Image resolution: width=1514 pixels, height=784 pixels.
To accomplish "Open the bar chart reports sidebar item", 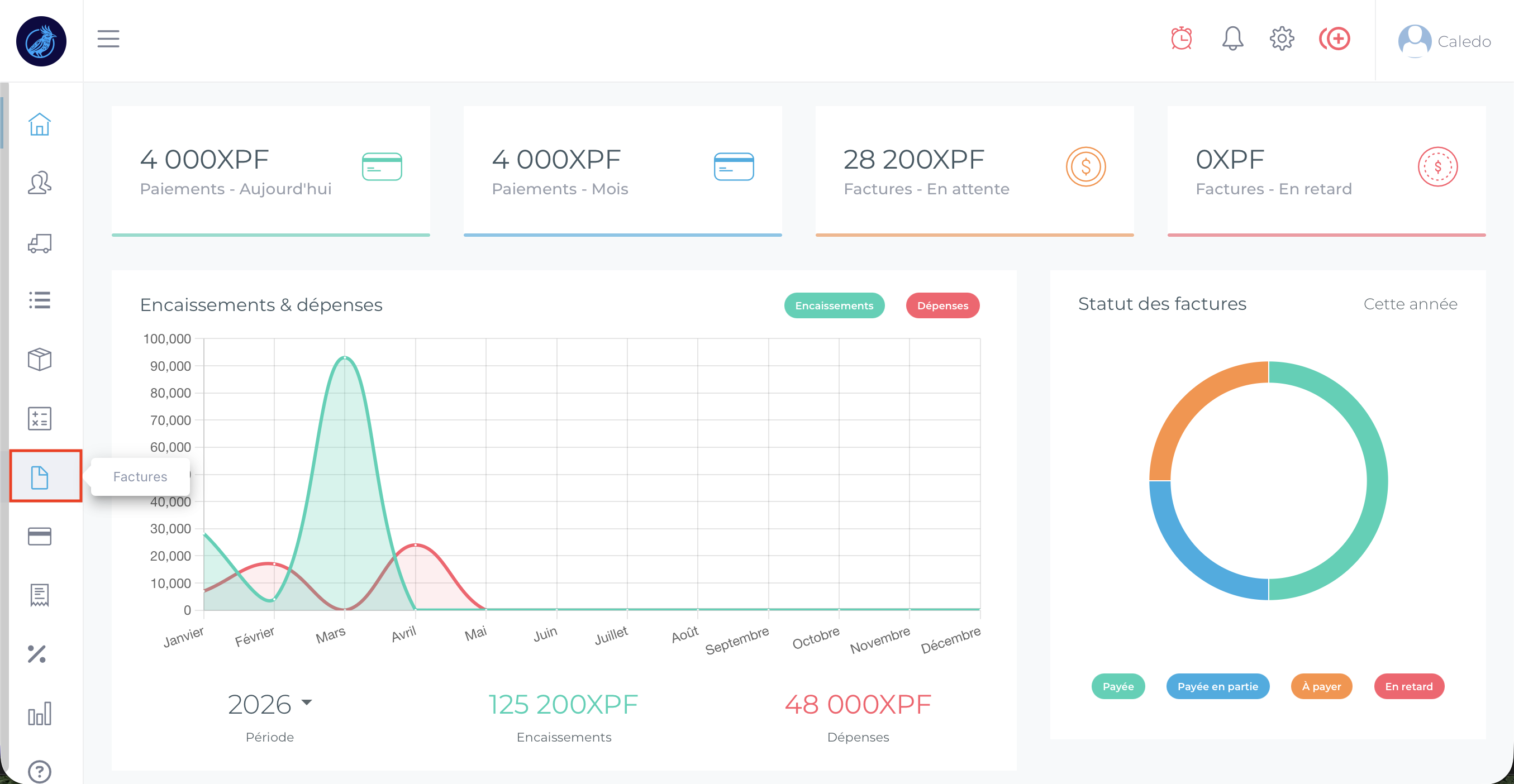I will click(39, 713).
